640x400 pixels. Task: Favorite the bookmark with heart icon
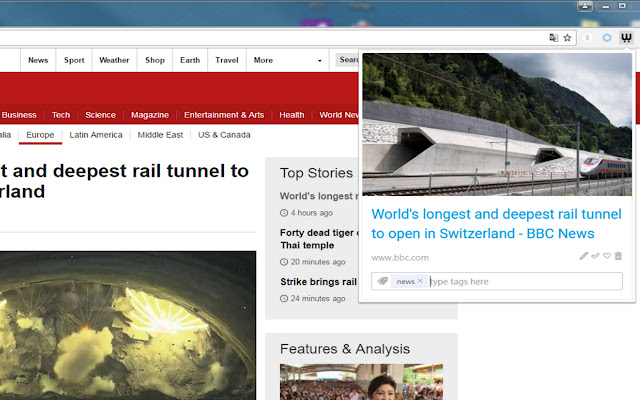click(x=607, y=256)
